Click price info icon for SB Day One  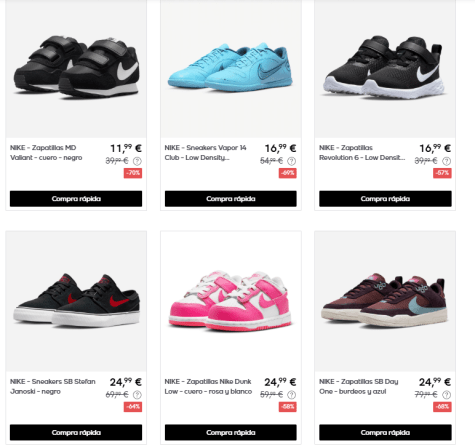(446, 395)
